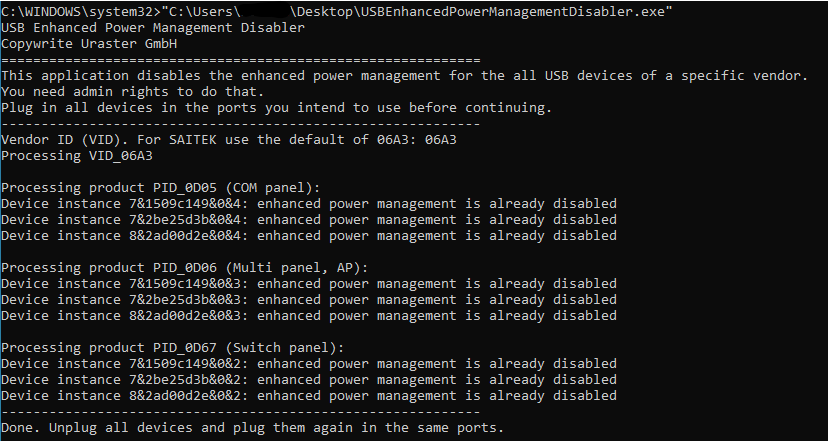Click the 'PID_0D67 (Switch panel)' heading

172,347
